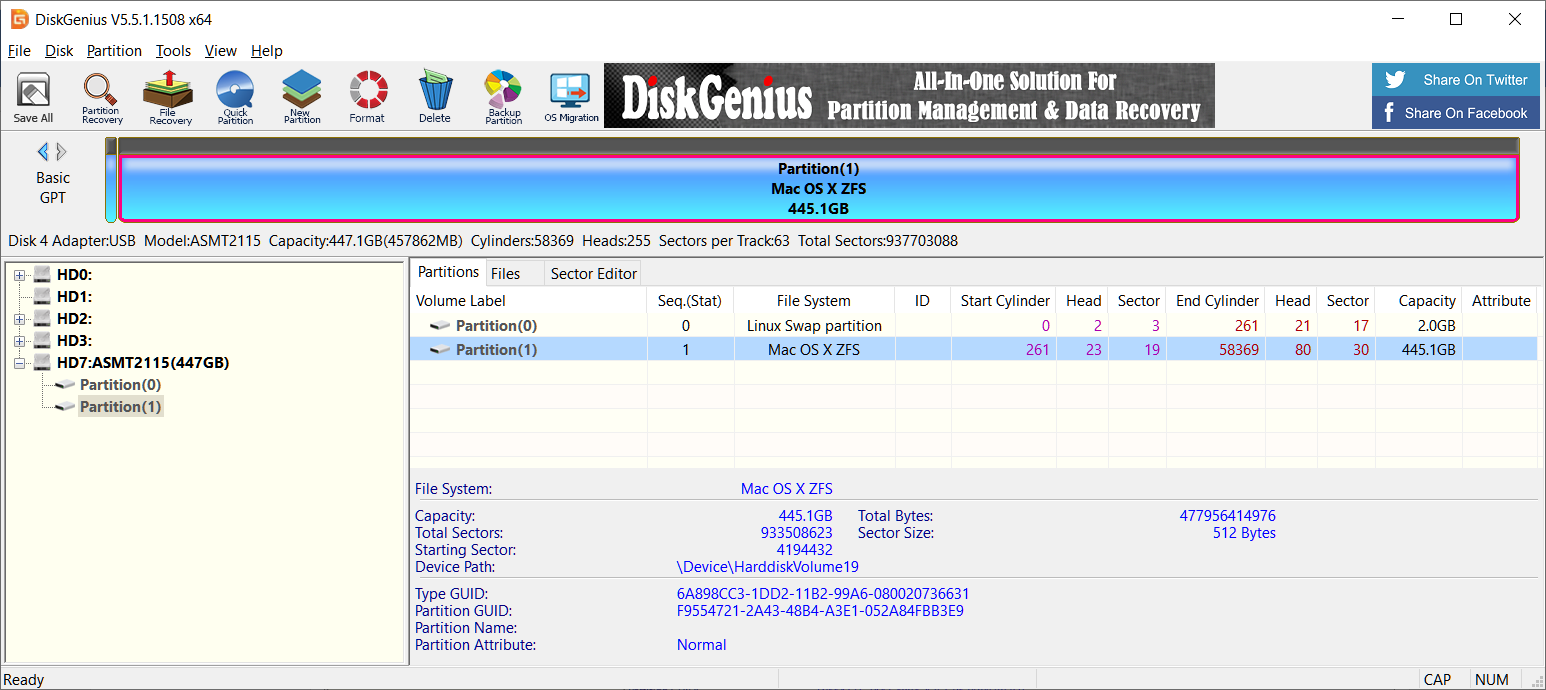1546x690 pixels.
Task: Click Share On Twitter
Action: point(1455,80)
